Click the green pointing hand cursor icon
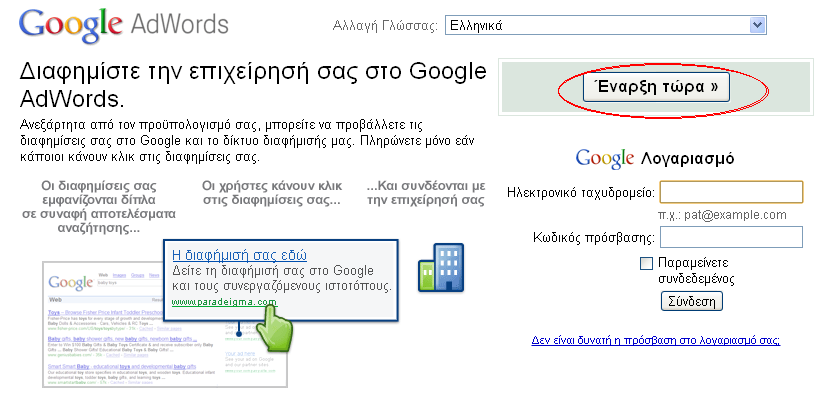 pos(274,327)
